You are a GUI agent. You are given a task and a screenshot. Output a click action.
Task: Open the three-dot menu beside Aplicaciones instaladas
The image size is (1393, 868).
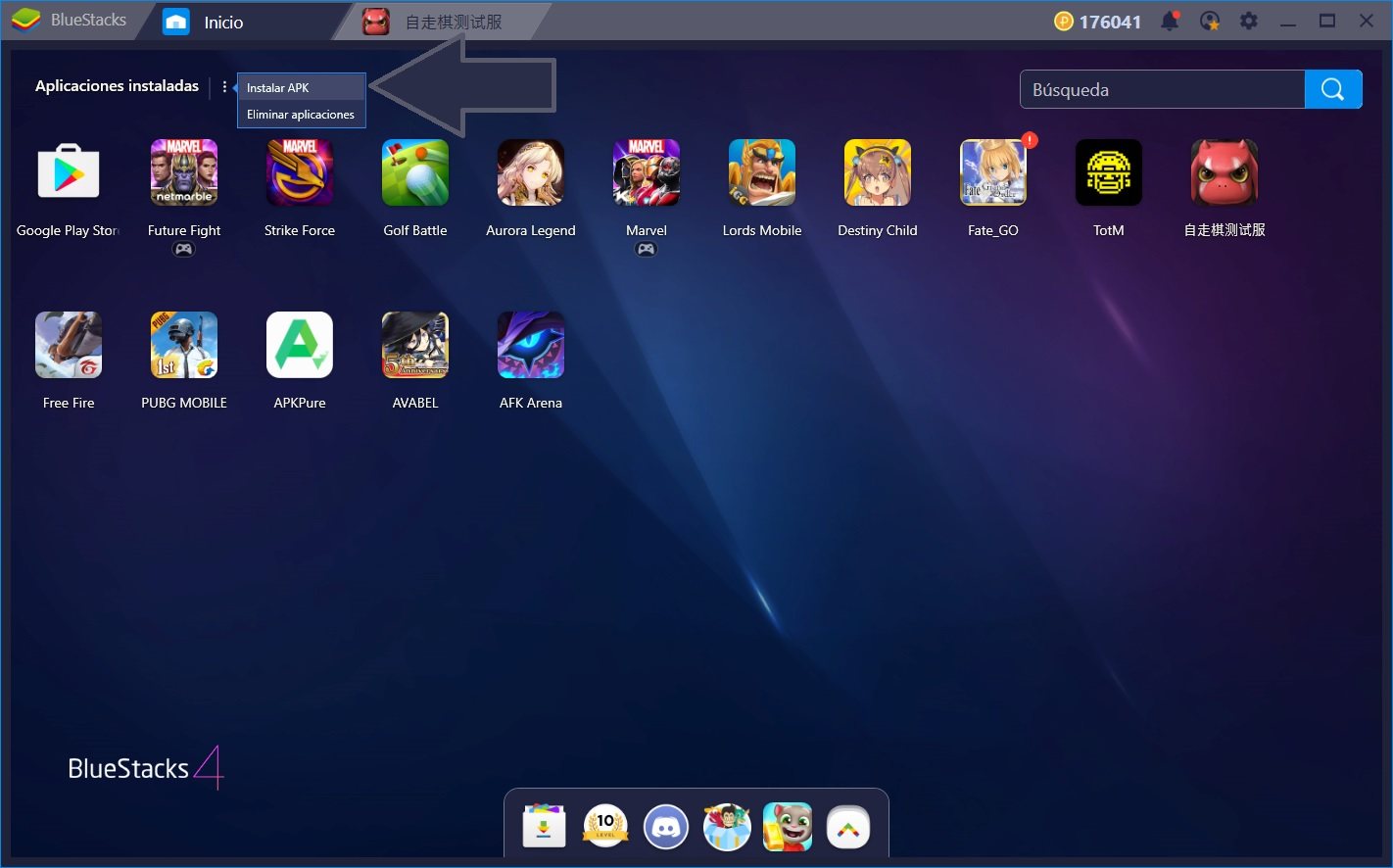pos(224,87)
